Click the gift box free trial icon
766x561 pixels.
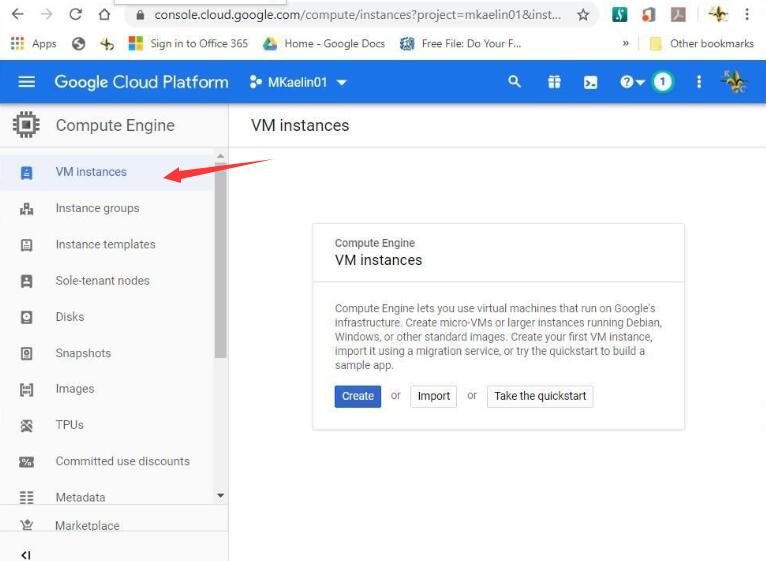(554, 82)
